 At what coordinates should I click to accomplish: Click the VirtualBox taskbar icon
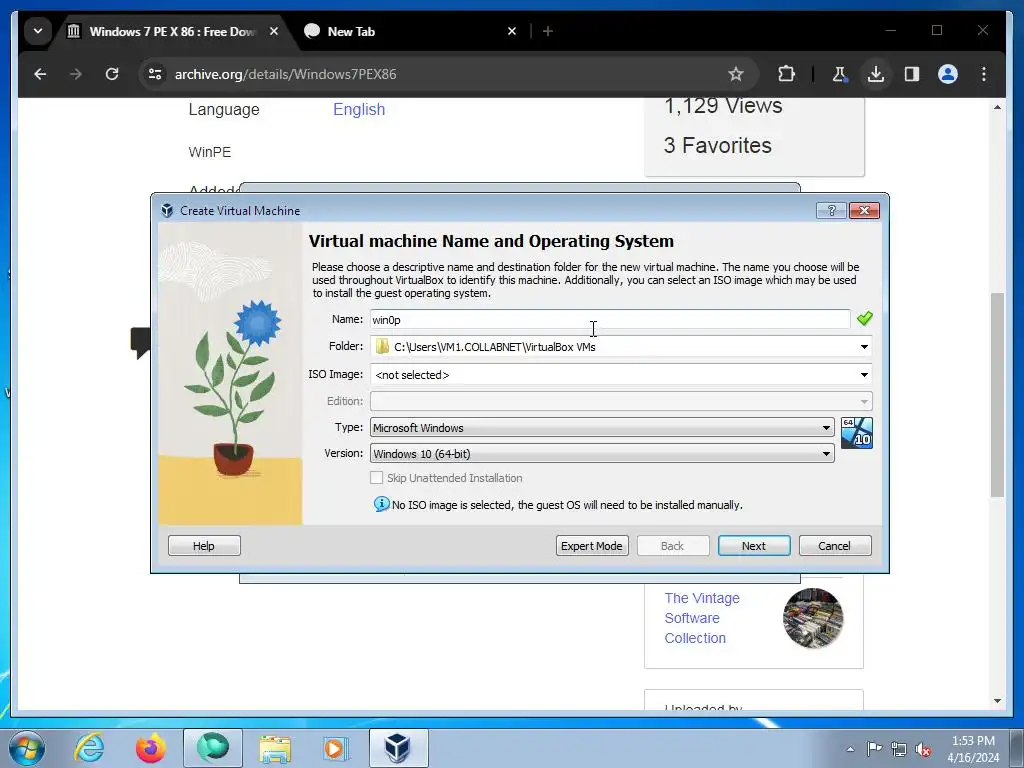pos(398,748)
